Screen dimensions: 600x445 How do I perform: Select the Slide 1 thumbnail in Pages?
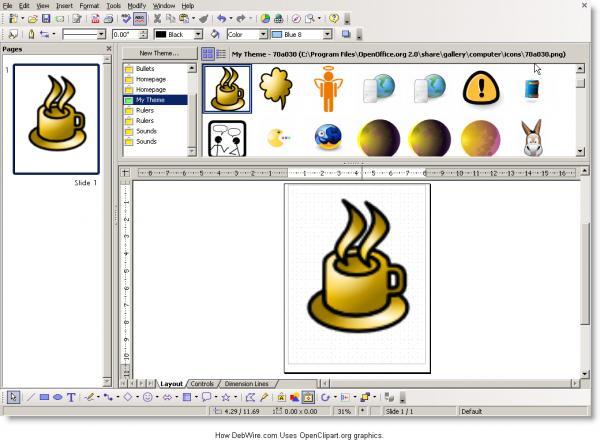56,120
